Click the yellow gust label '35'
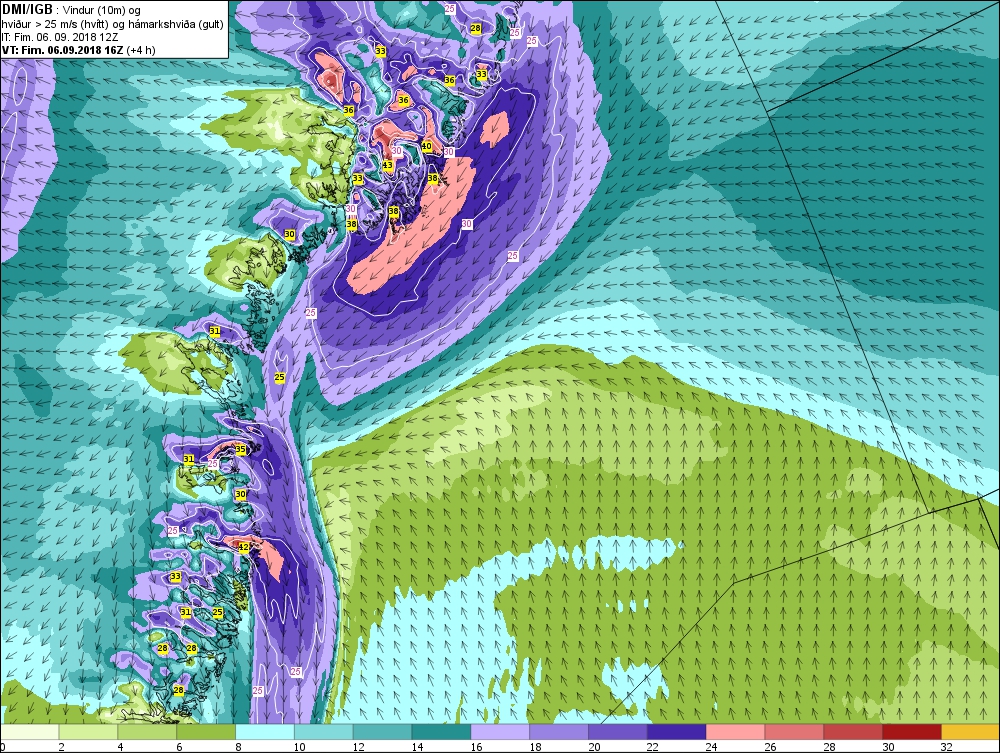 240,450
